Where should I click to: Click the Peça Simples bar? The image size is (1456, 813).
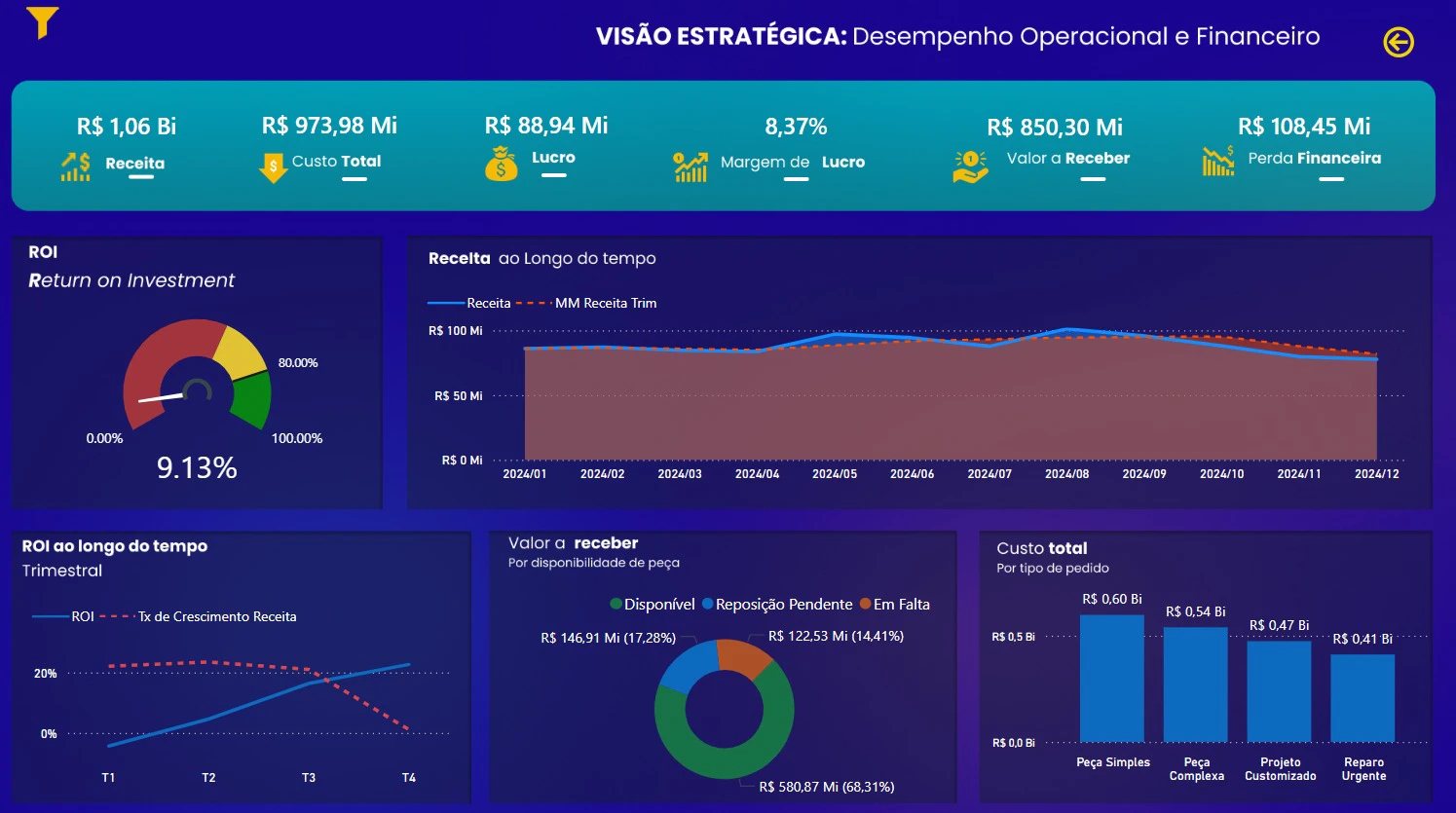1112,679
